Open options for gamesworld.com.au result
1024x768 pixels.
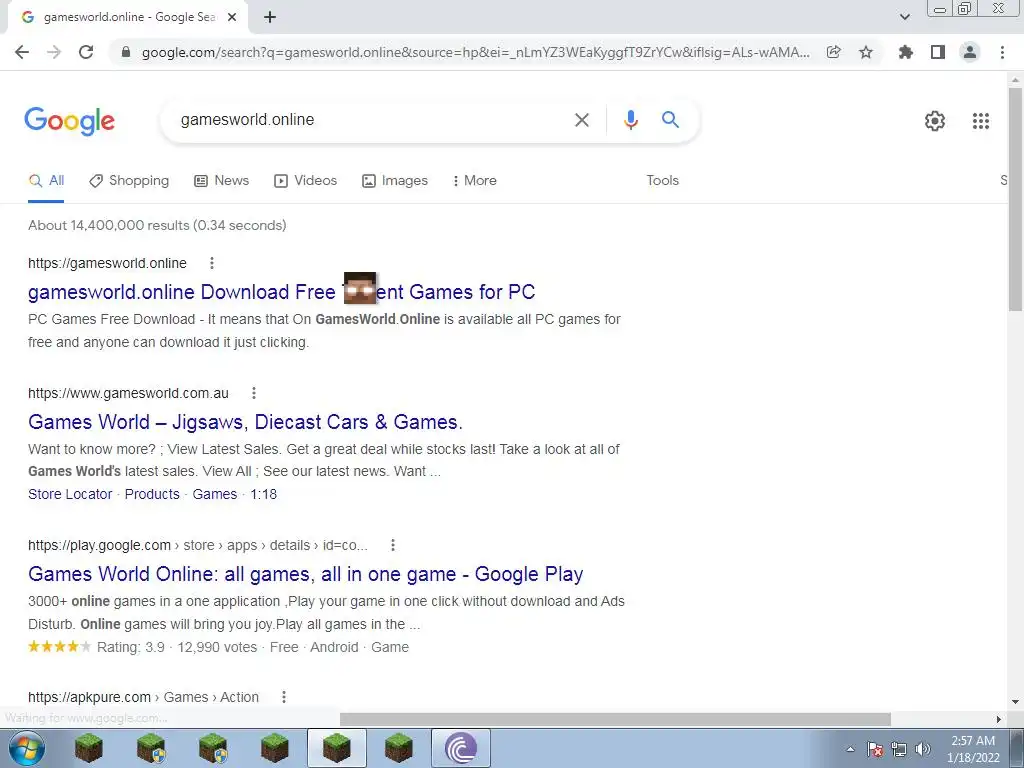(x=254, y=393)
